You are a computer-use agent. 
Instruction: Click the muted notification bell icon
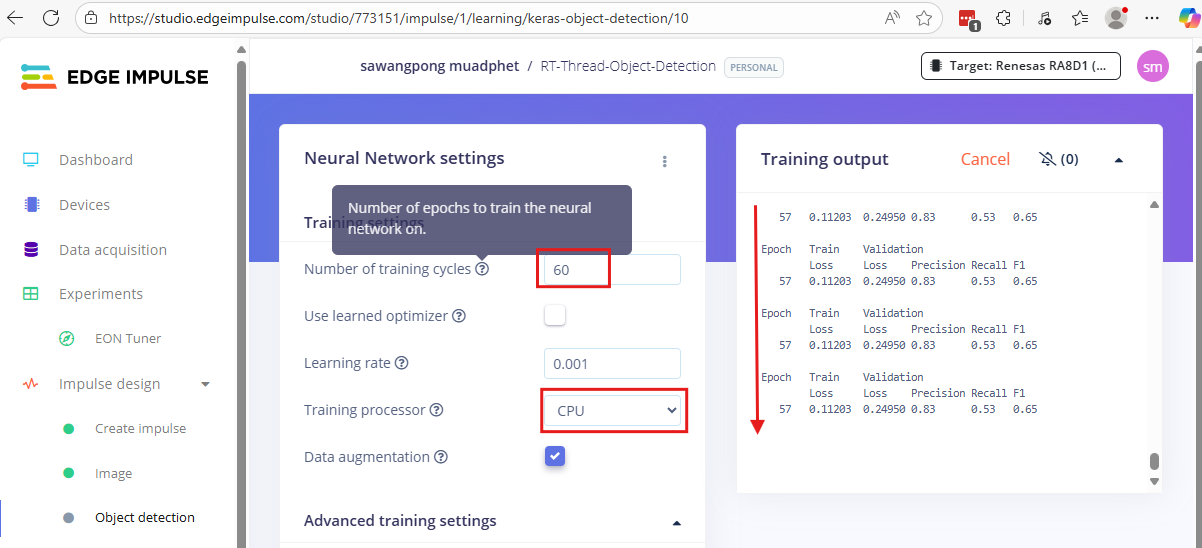click(x=1047, y=160)
